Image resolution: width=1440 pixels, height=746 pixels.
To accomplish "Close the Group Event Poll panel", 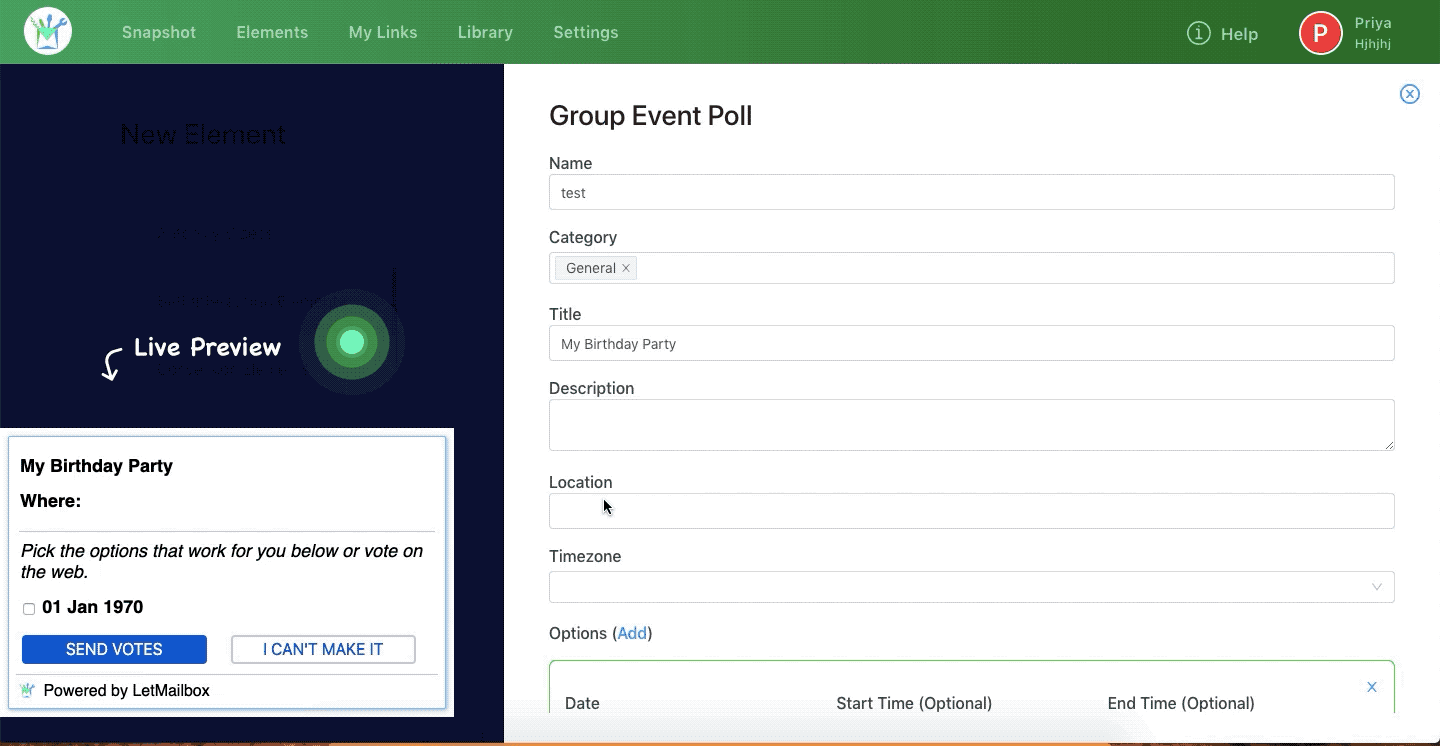I will click(x=1410, y=94).
